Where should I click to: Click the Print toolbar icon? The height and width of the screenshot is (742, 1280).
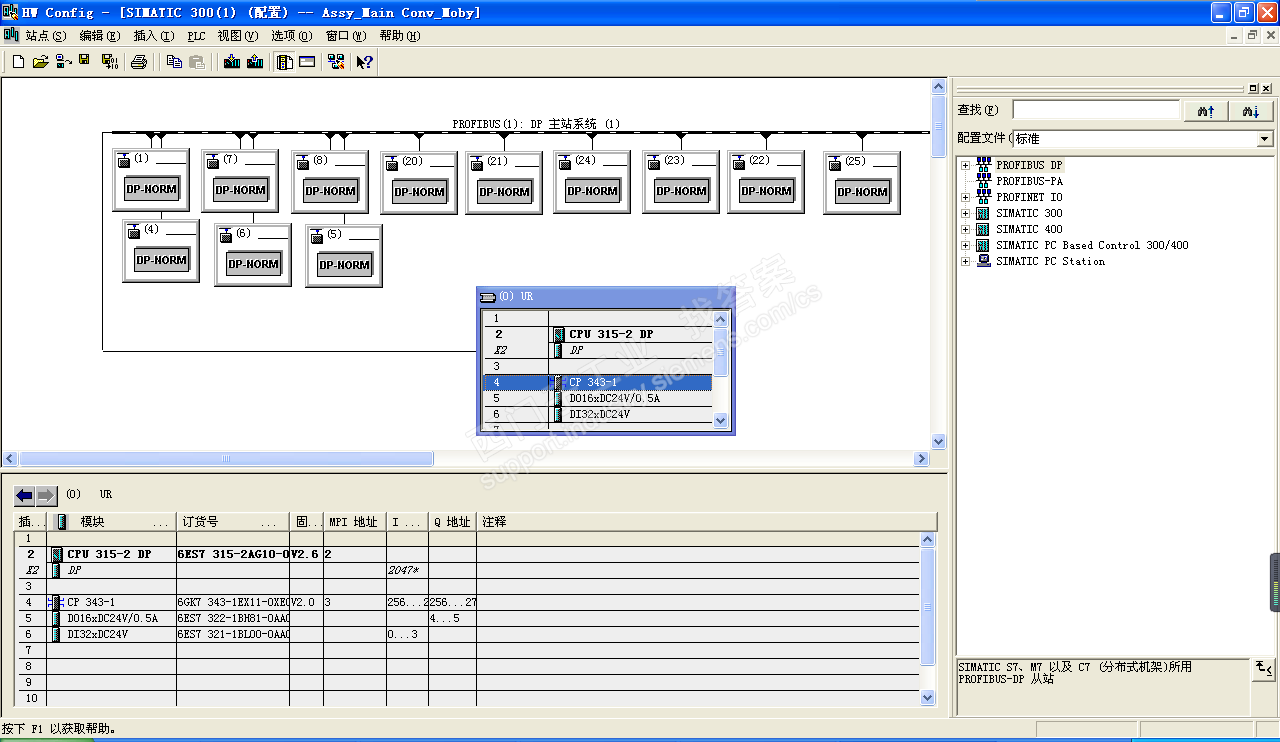(139, 62)
